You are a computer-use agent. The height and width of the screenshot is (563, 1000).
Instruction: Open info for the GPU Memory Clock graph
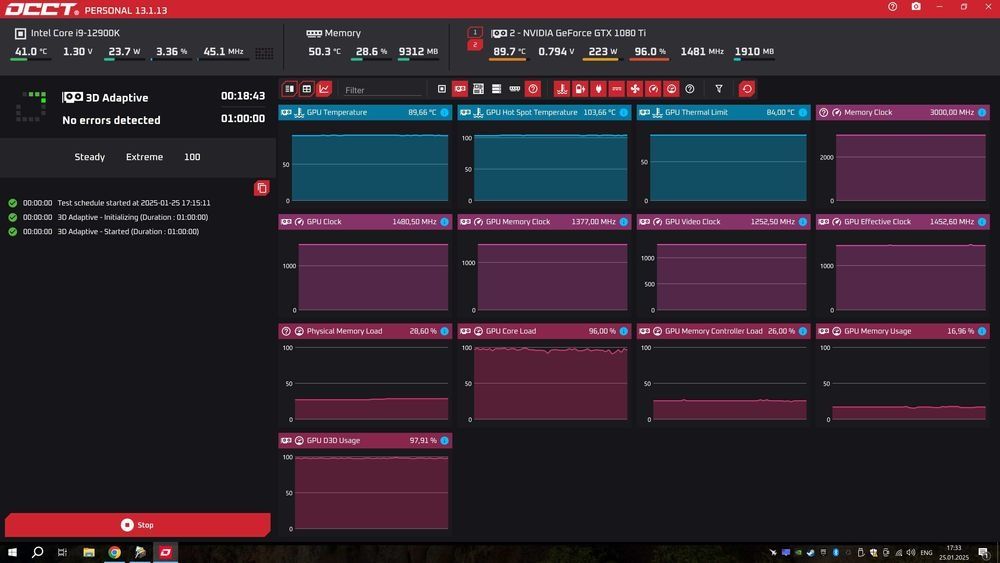[624, 222]
